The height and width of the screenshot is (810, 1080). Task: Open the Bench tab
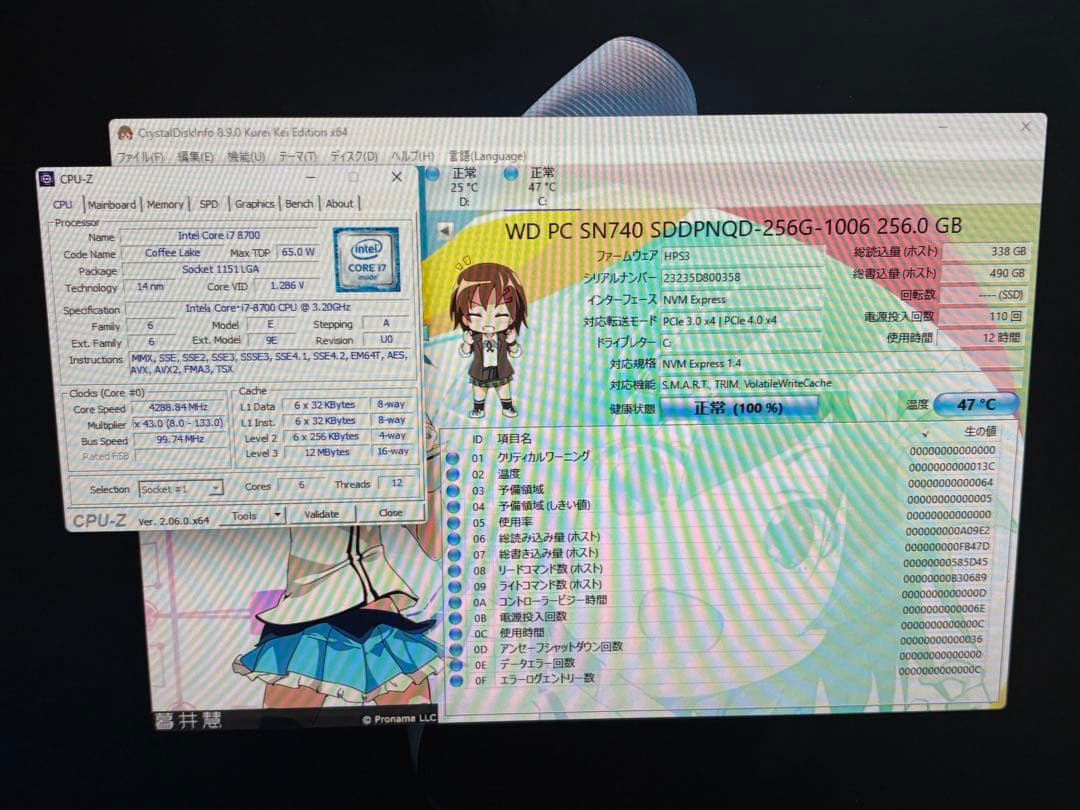[299, 204]
